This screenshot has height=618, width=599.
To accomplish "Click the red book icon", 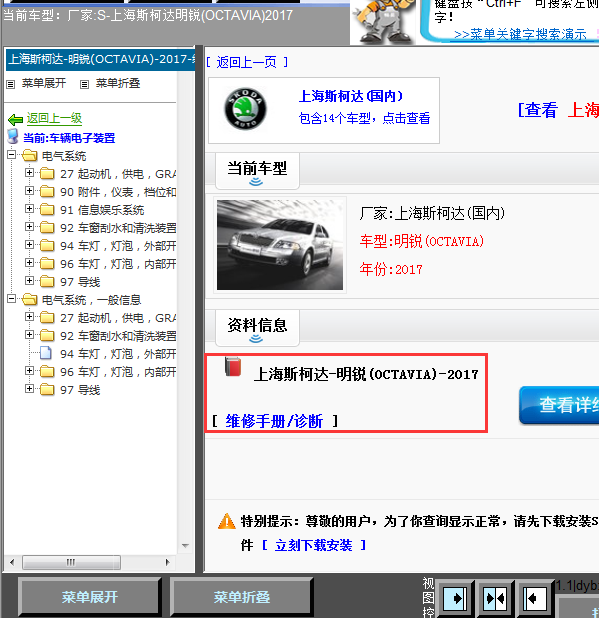I will tap(233, 367).
